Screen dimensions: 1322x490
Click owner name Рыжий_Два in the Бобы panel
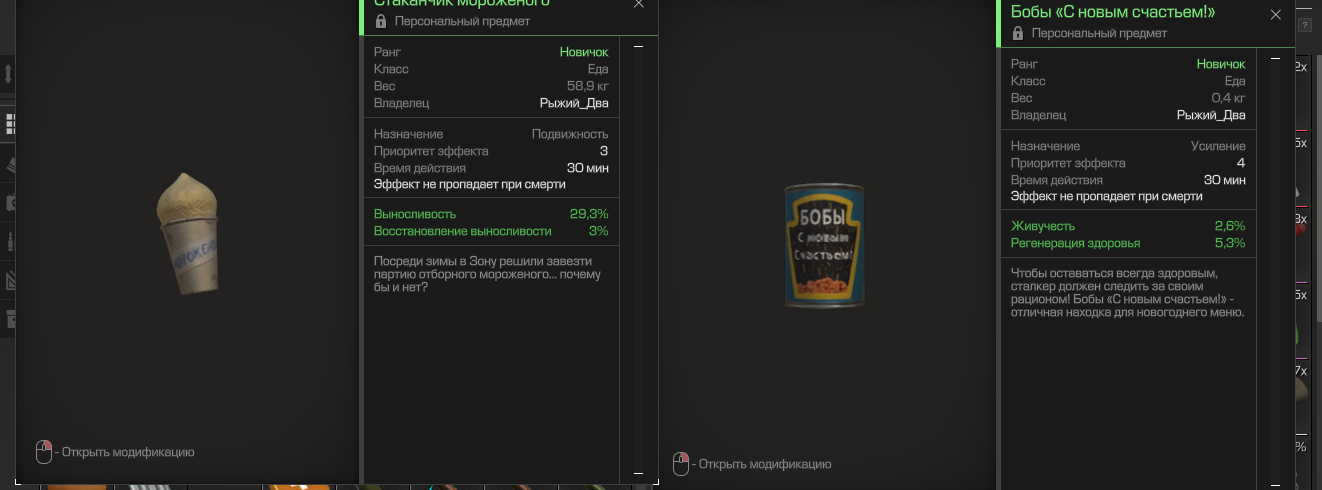pos(1211,115)
